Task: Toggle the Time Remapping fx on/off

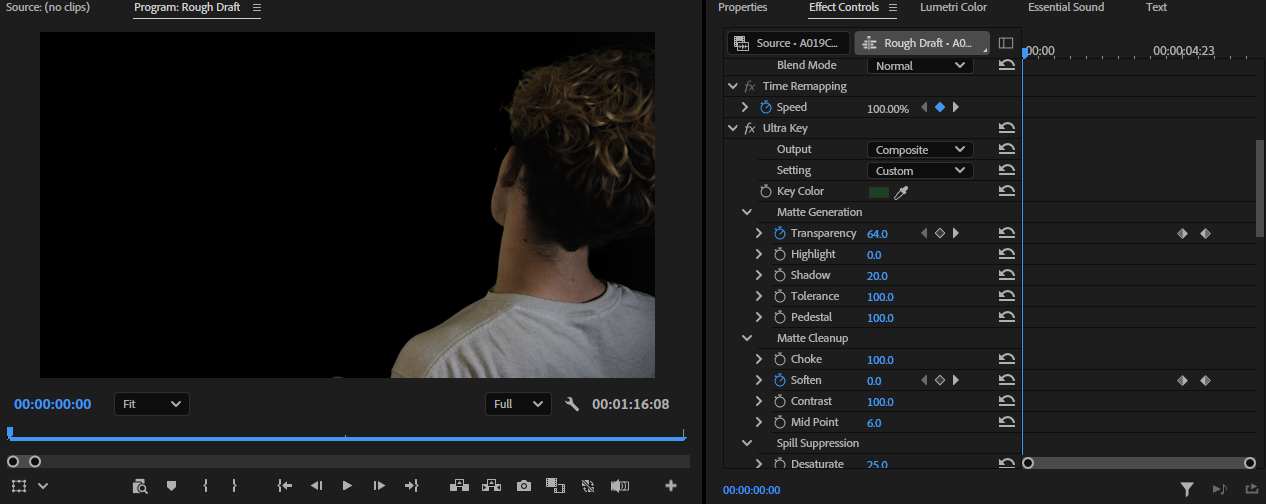Action: pyautogui.click(x=750, y=86)
